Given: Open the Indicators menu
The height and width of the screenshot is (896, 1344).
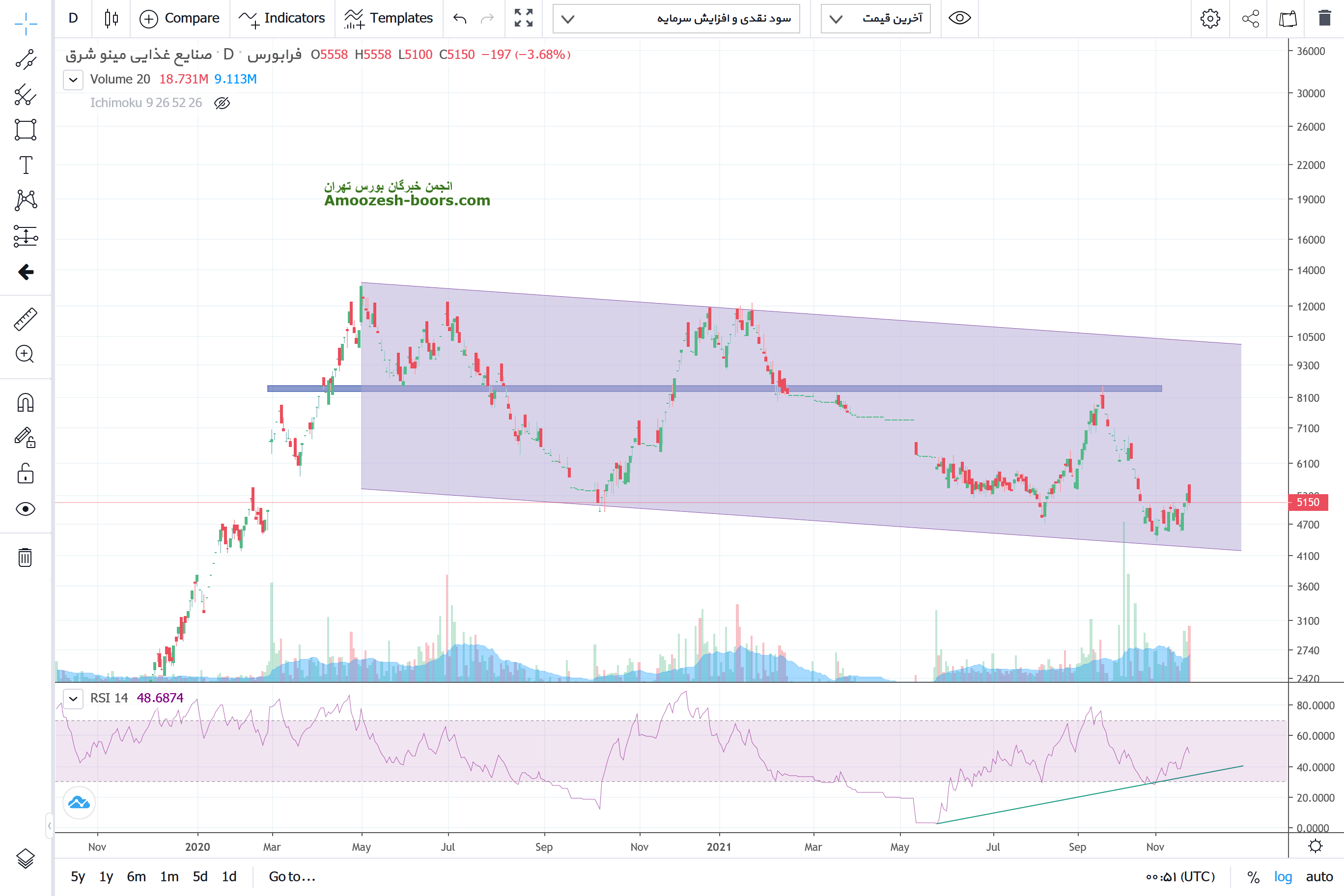Looking at the screenshot, I should pyautogui.click(x=281, y=18).
